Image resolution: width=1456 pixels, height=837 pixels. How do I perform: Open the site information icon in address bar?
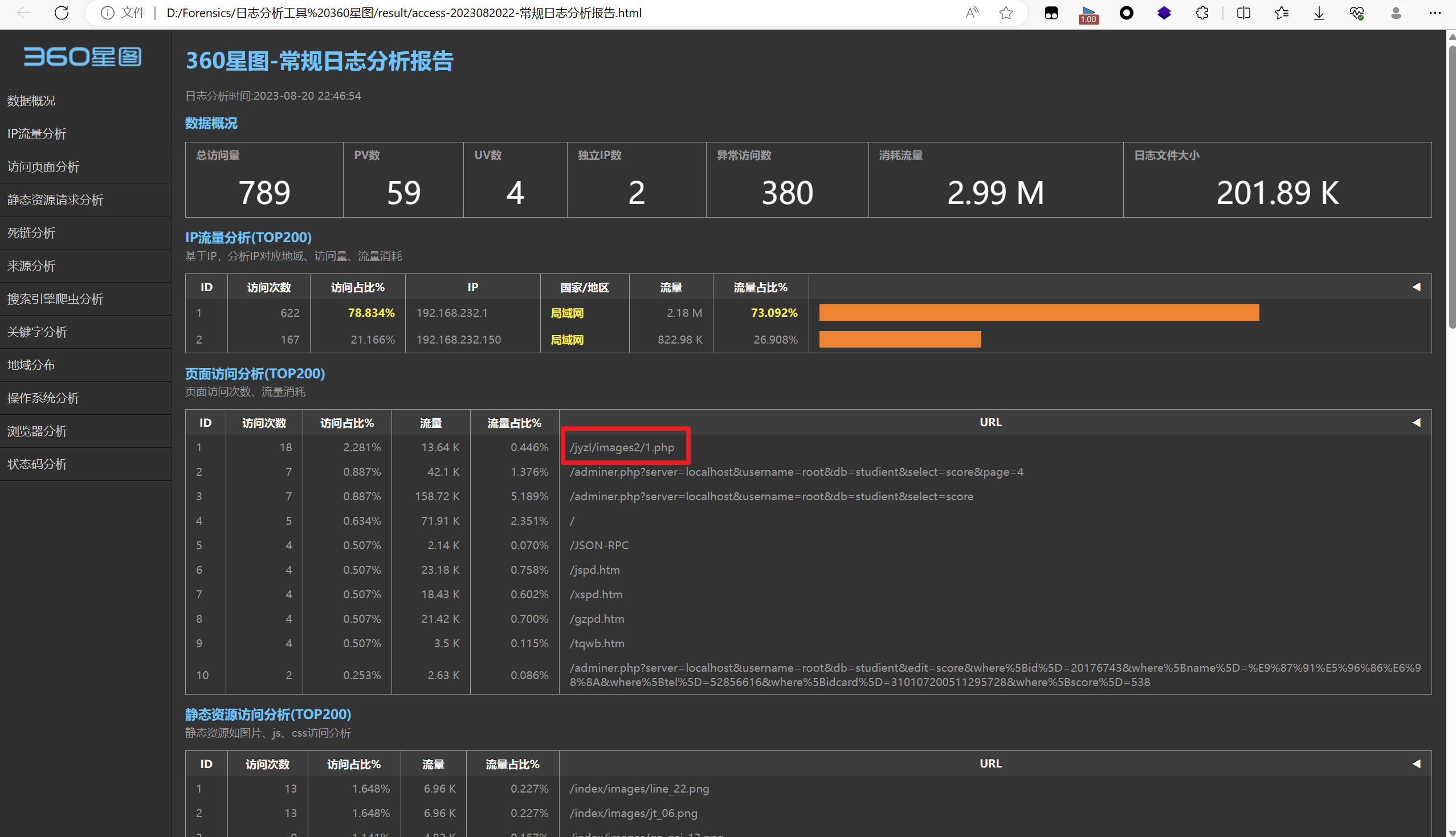pyautogui.click(x=108, y=13)
